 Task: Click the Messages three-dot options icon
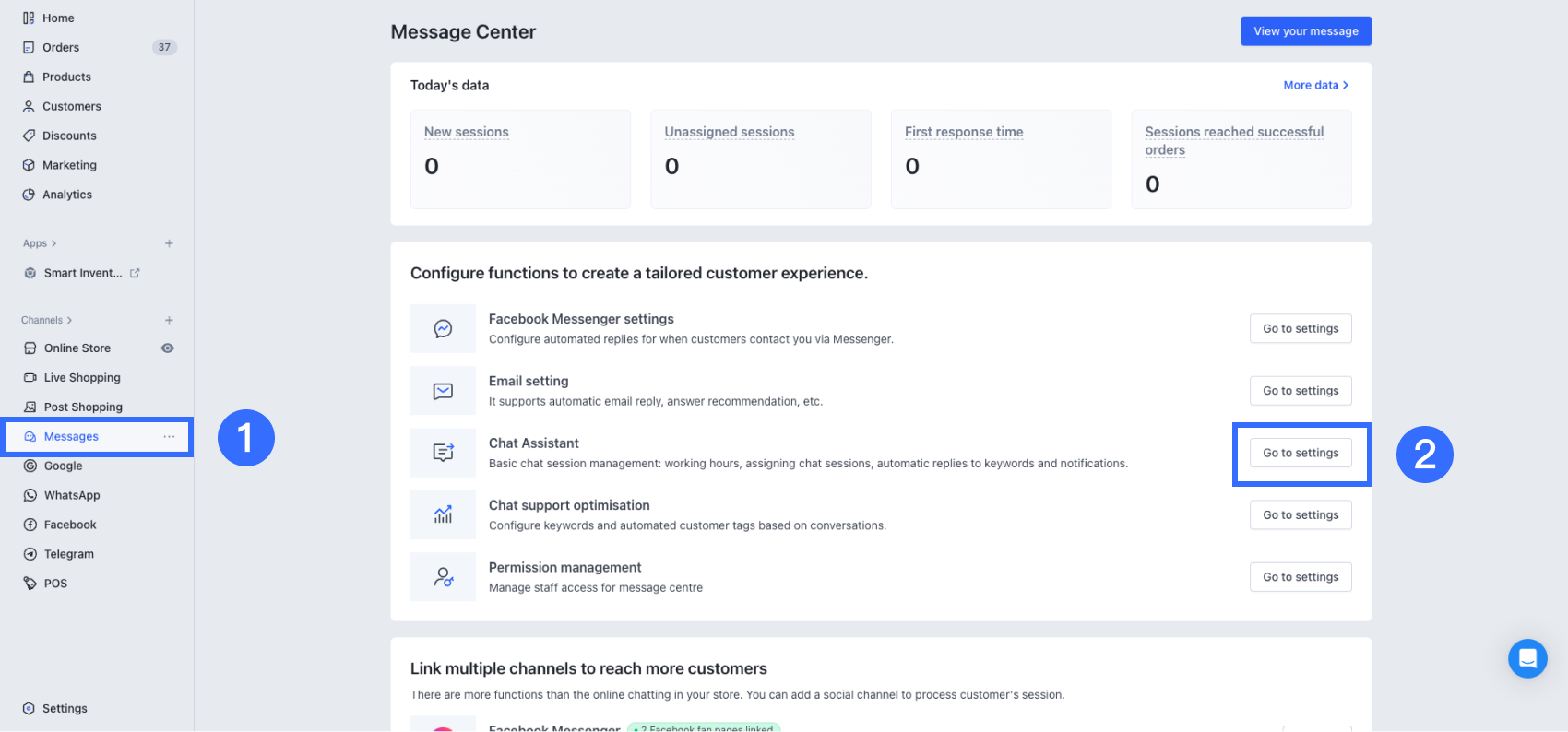(169, 437)
